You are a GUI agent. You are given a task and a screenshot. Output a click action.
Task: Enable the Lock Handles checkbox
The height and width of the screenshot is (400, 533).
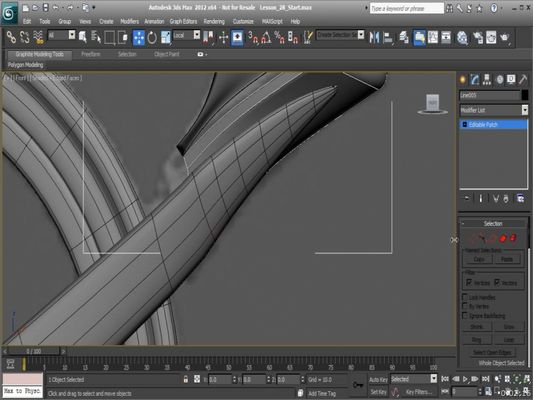[465, 297]
